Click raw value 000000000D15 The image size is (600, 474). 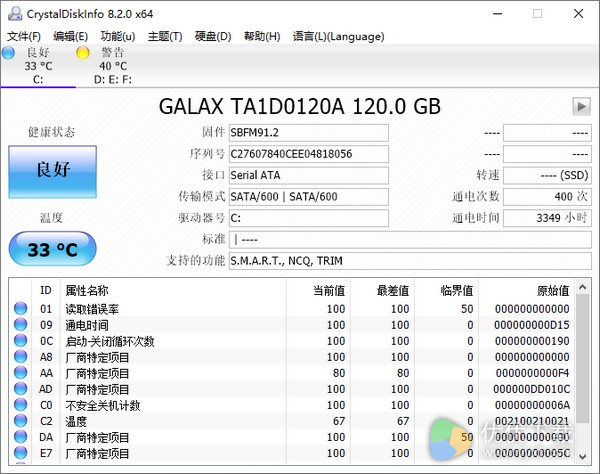pos(532,325)
